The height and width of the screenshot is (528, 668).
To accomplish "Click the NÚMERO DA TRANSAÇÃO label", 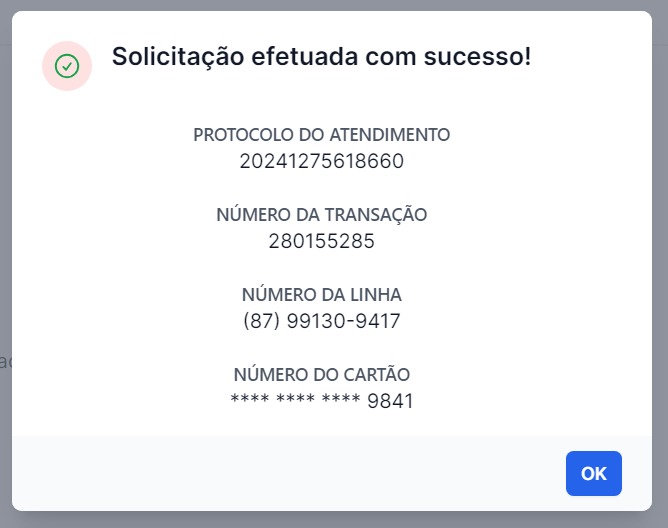I will pyautogui.click(x=321, y=214).
